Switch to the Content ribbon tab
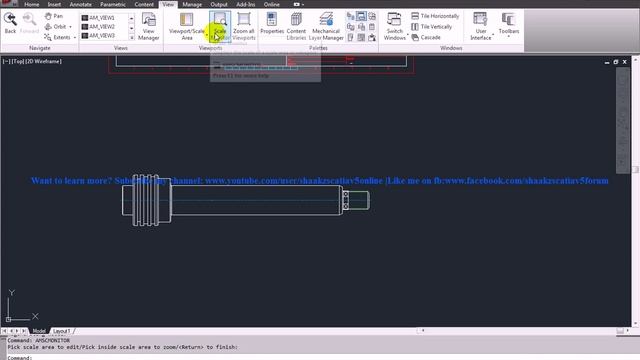Image resolution: width=640 pixels, height=360 pixels. (x=144, y=4)
